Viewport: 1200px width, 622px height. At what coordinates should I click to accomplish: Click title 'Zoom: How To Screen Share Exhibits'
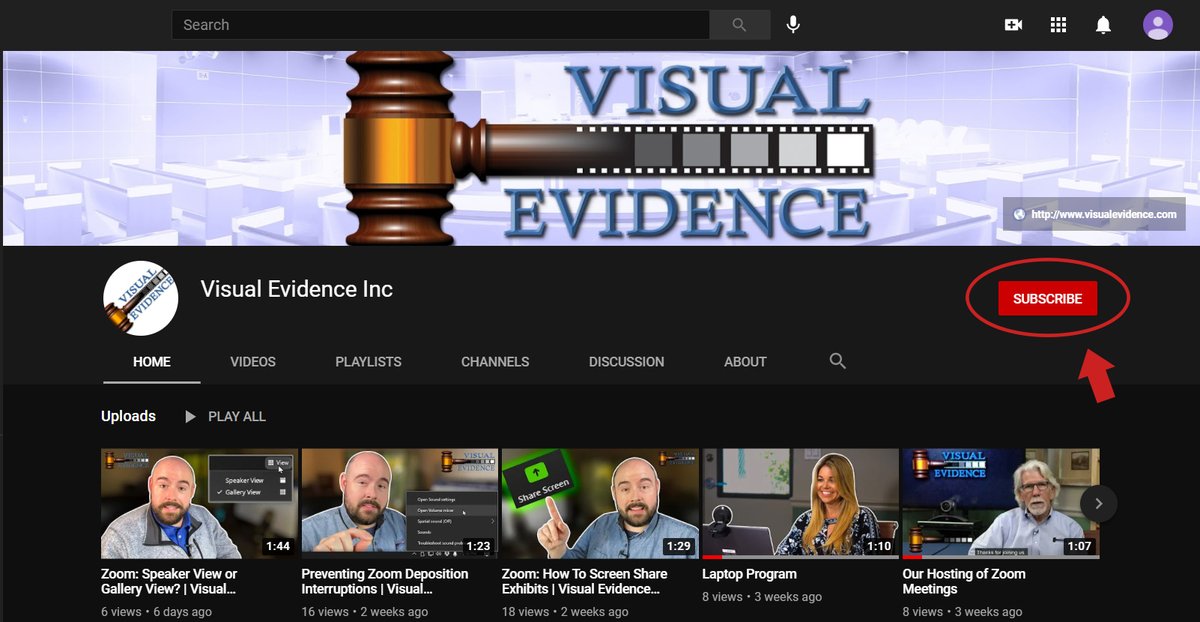pyautogui.click(x=584, y=581)
